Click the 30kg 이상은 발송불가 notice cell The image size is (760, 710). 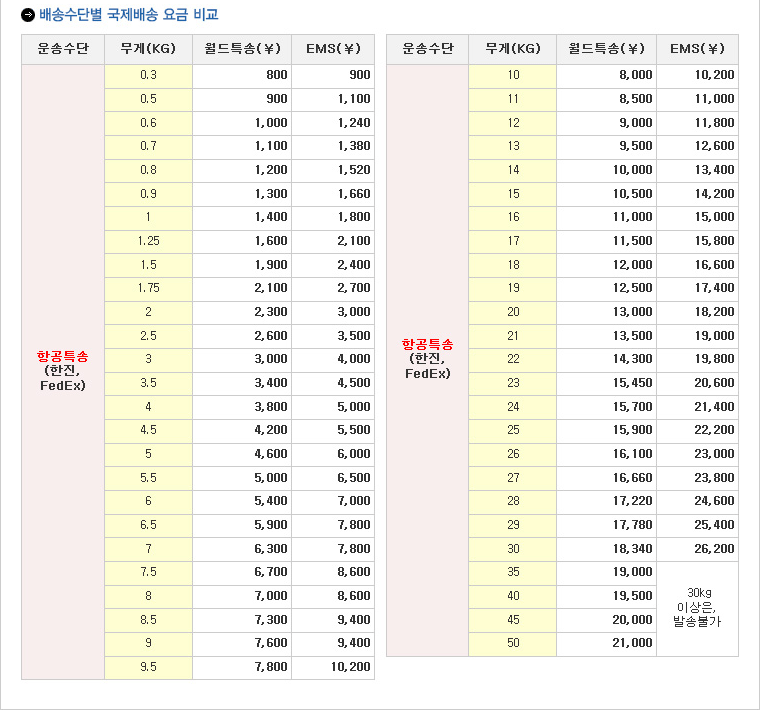click(x=697, y=607)
